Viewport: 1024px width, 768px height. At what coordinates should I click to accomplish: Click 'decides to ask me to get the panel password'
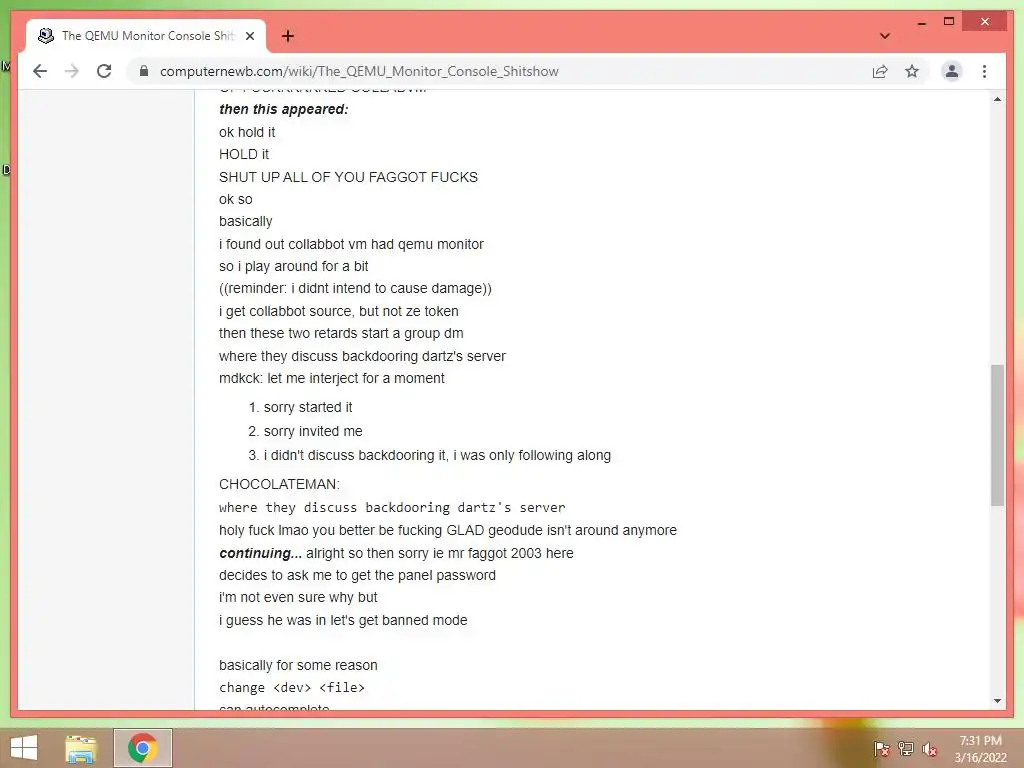tap(357, 575)
